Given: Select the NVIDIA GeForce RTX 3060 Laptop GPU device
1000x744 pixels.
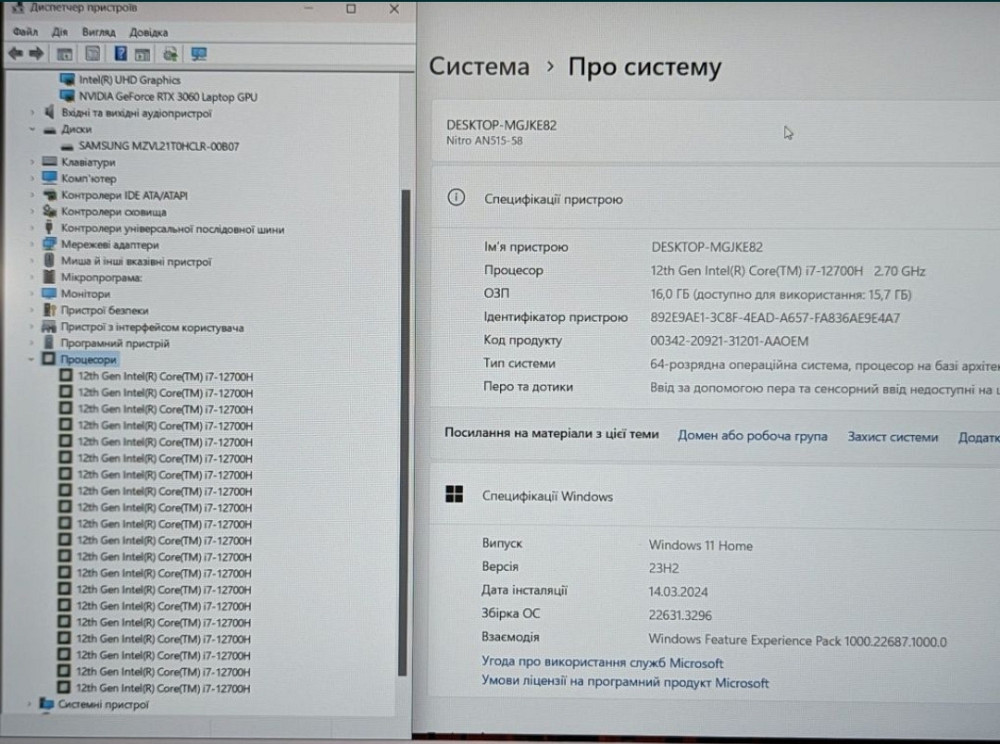Looking at the screenshot, I should [x=167, y=96].
